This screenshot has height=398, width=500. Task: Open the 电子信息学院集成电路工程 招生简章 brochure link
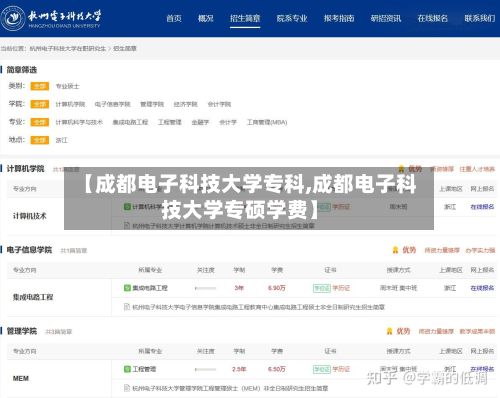[x=259, y=307]
